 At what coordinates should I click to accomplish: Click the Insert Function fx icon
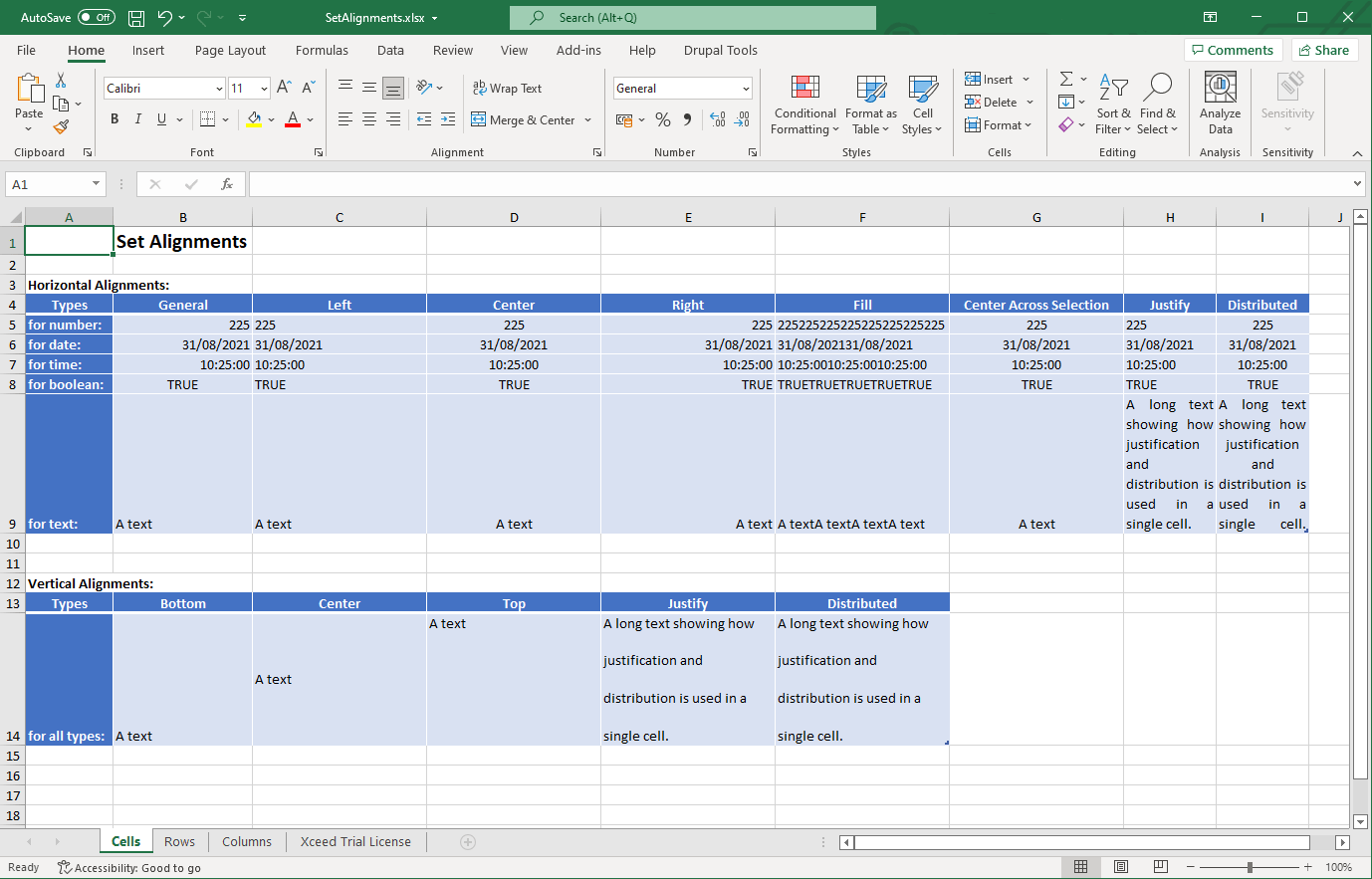pos(227,184)
